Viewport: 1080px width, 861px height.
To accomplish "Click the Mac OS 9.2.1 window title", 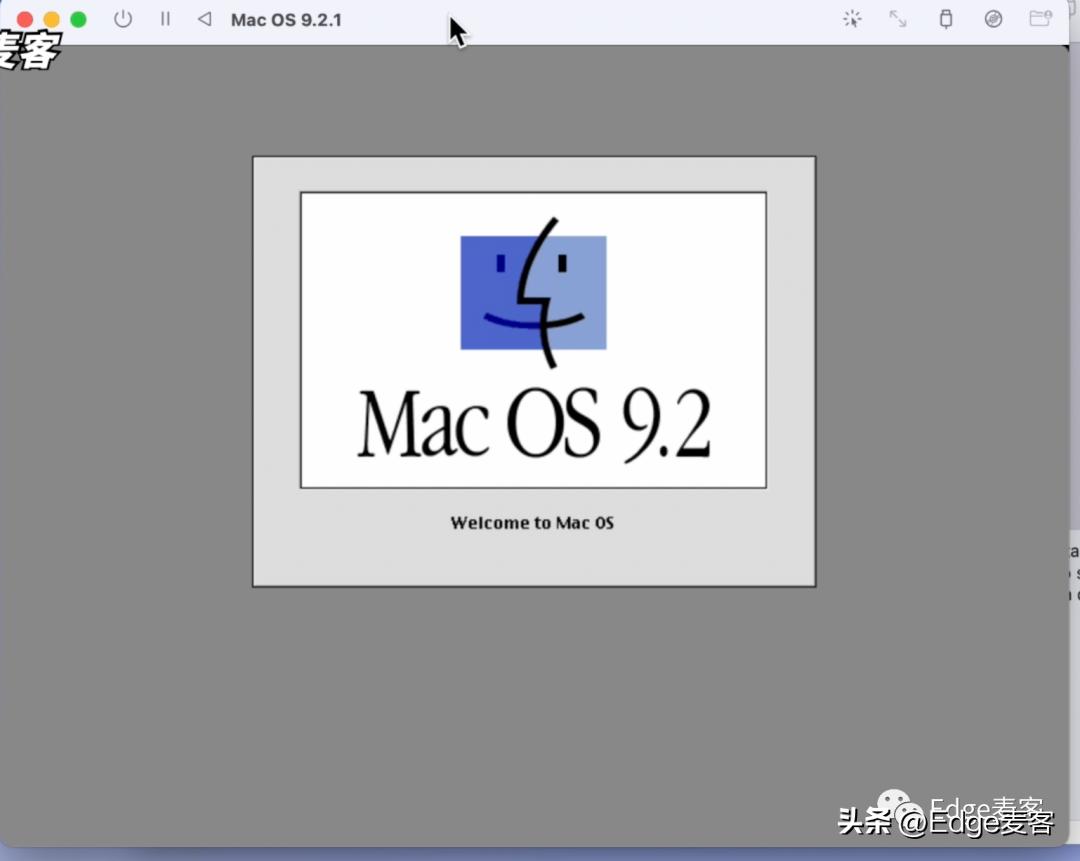I will [x=286, y=19].
